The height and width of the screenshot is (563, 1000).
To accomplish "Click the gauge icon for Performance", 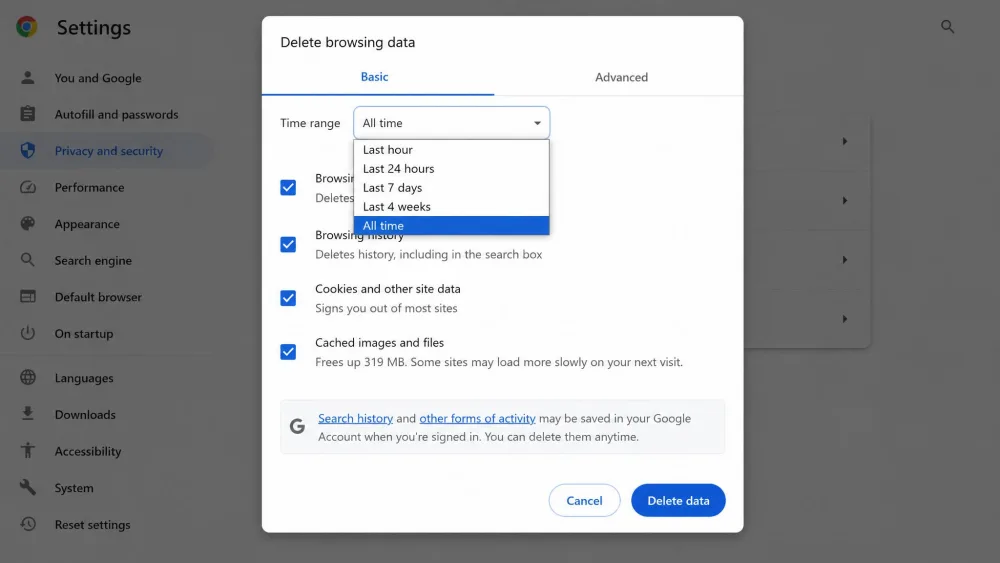I will [27, 187].
